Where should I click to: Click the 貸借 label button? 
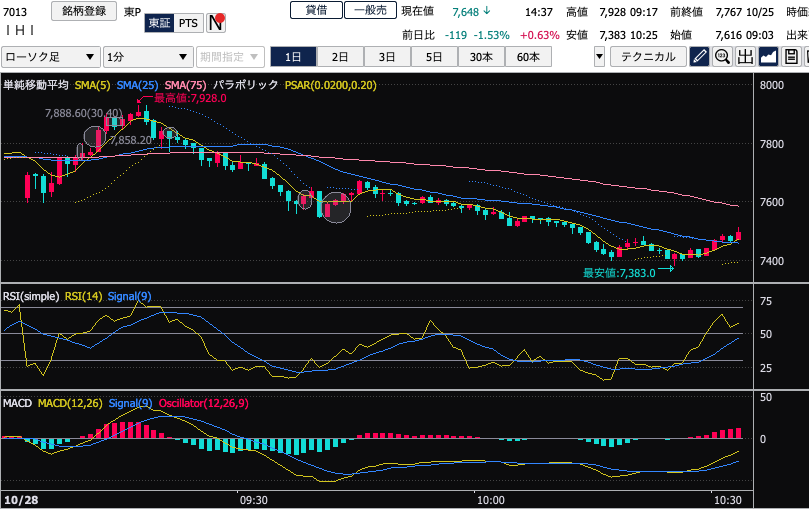316,10
